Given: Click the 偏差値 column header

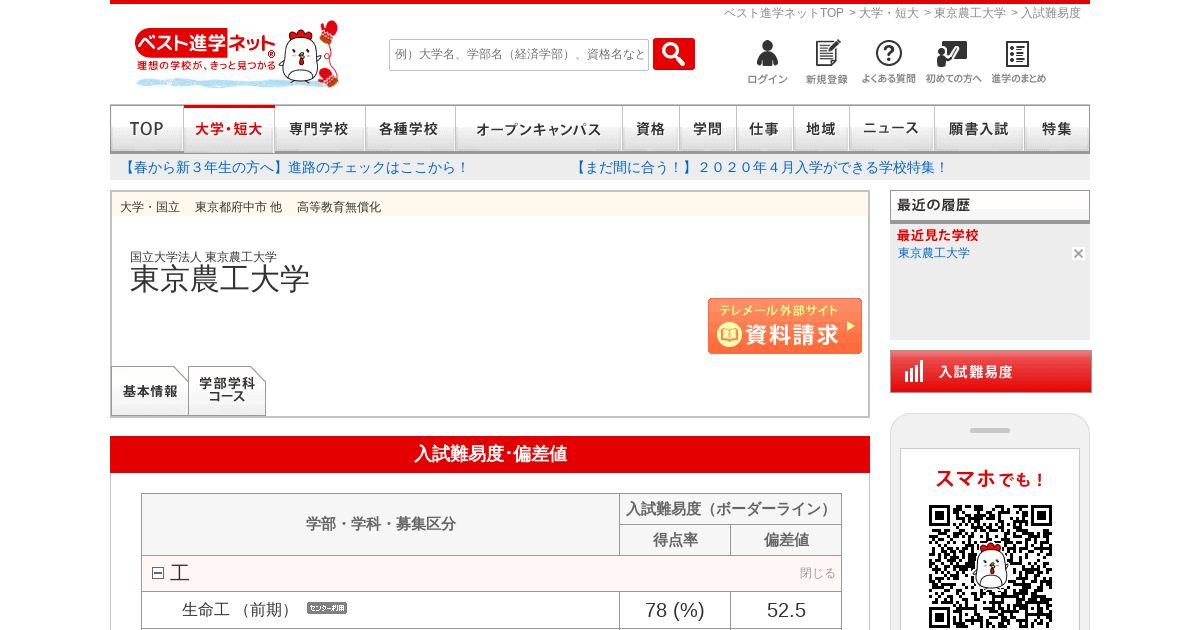Looking at the screenshot, I should [x=786, y=540].
